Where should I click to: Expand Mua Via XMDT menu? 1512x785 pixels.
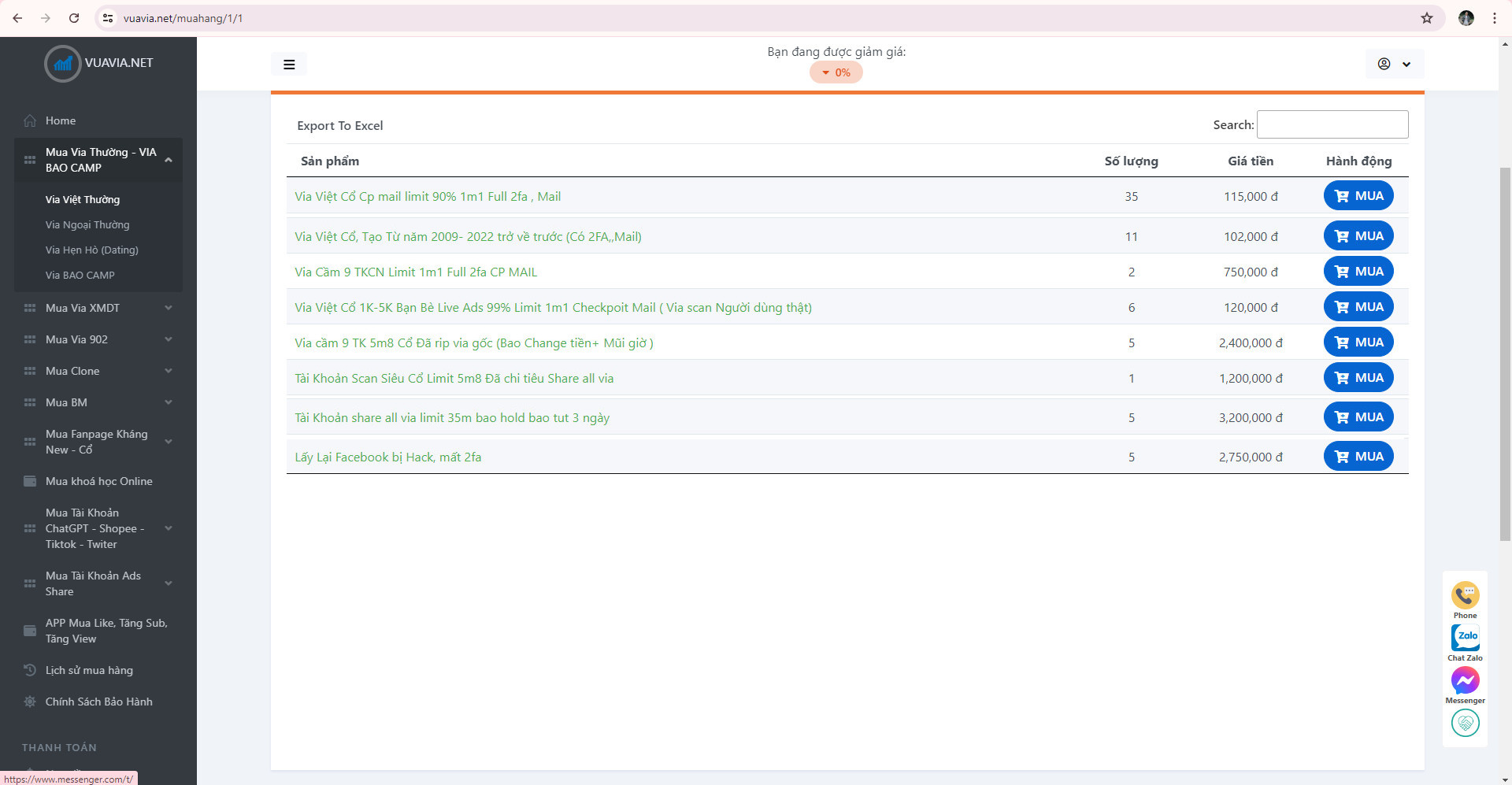tap(98, 308)
